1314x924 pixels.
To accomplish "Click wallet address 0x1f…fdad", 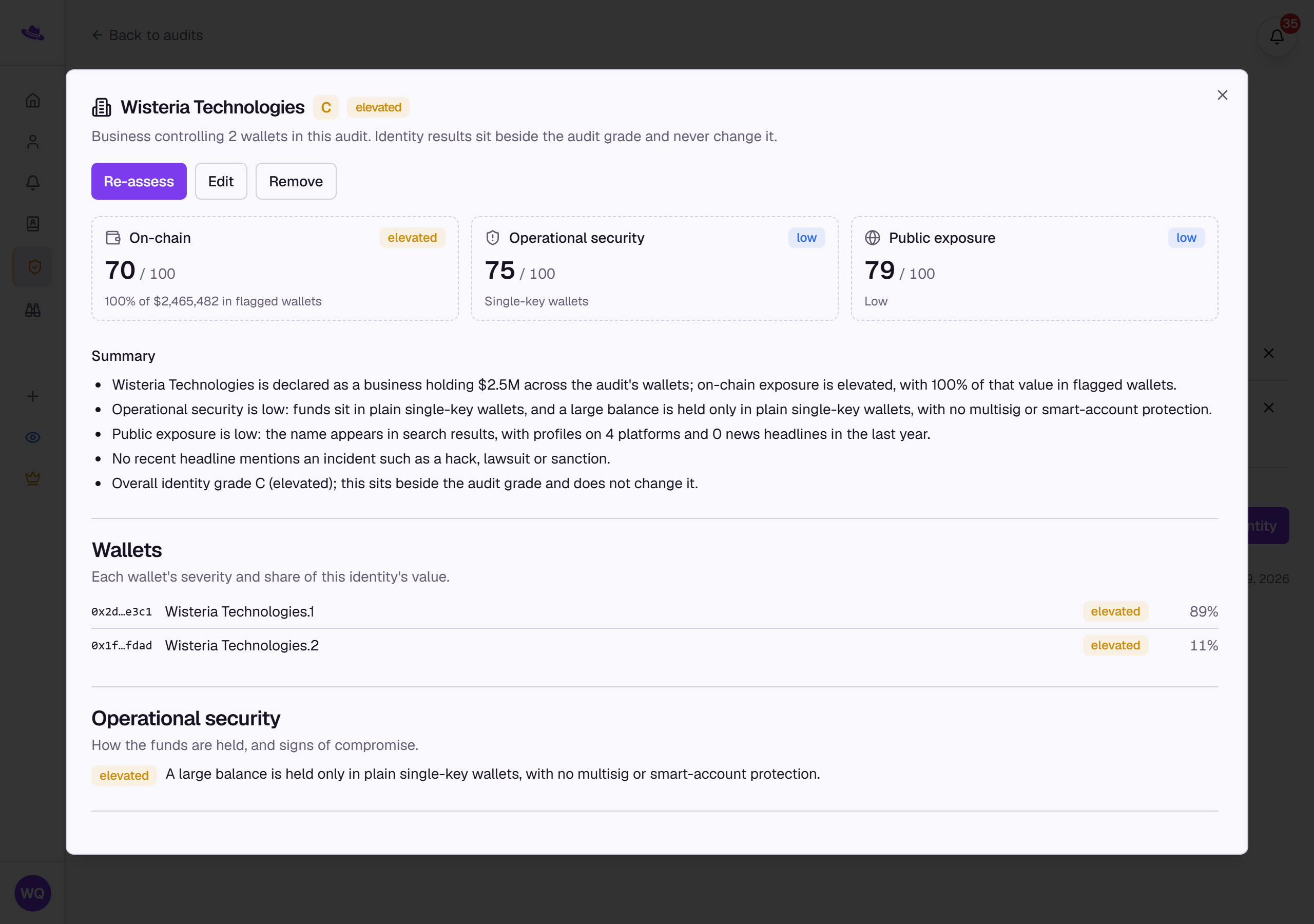I will point(122,645).
